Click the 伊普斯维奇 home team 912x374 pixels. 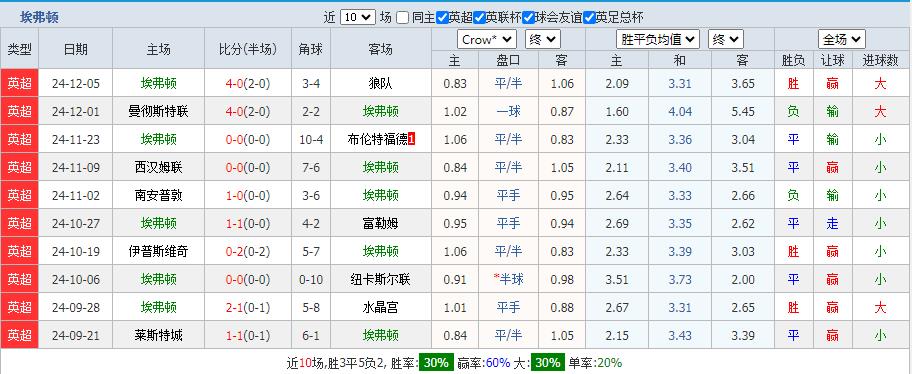[x=158, y=251]
